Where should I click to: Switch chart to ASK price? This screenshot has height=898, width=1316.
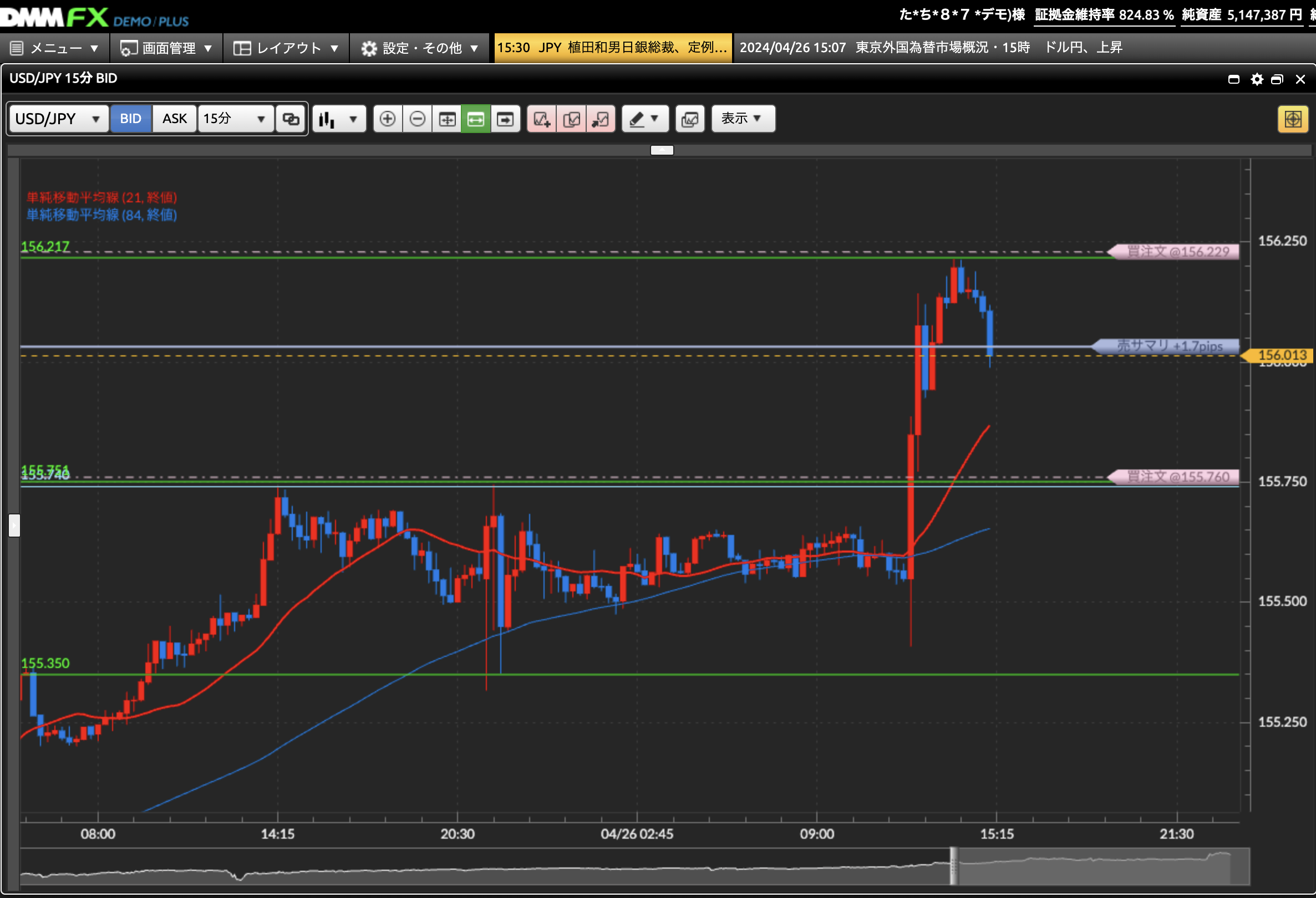(174, 119)
